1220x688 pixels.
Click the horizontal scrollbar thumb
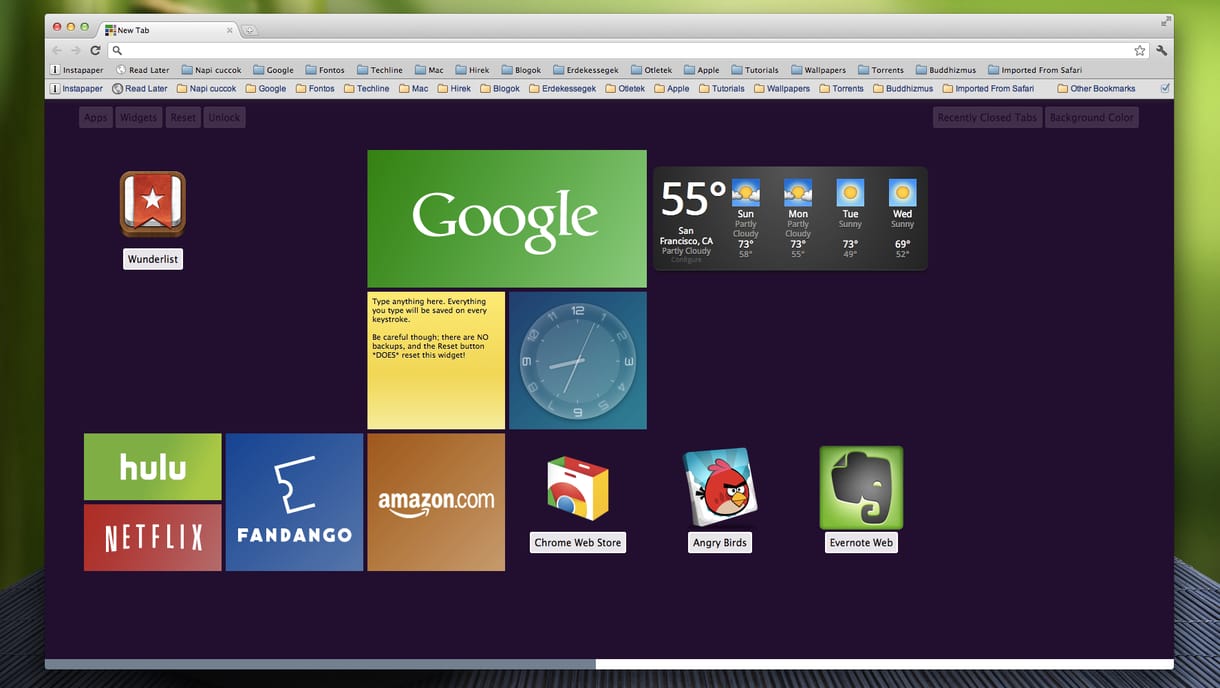pyautogui.click(x=320, y=664)
